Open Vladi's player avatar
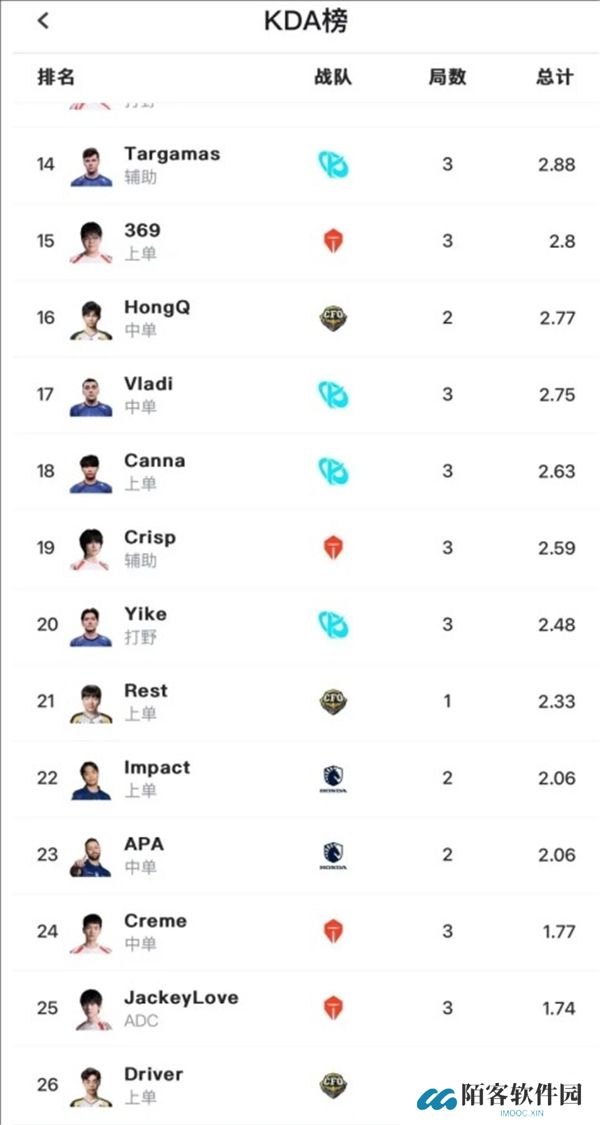The width and height of the screenshot is (600, 1125). point(91,395)
